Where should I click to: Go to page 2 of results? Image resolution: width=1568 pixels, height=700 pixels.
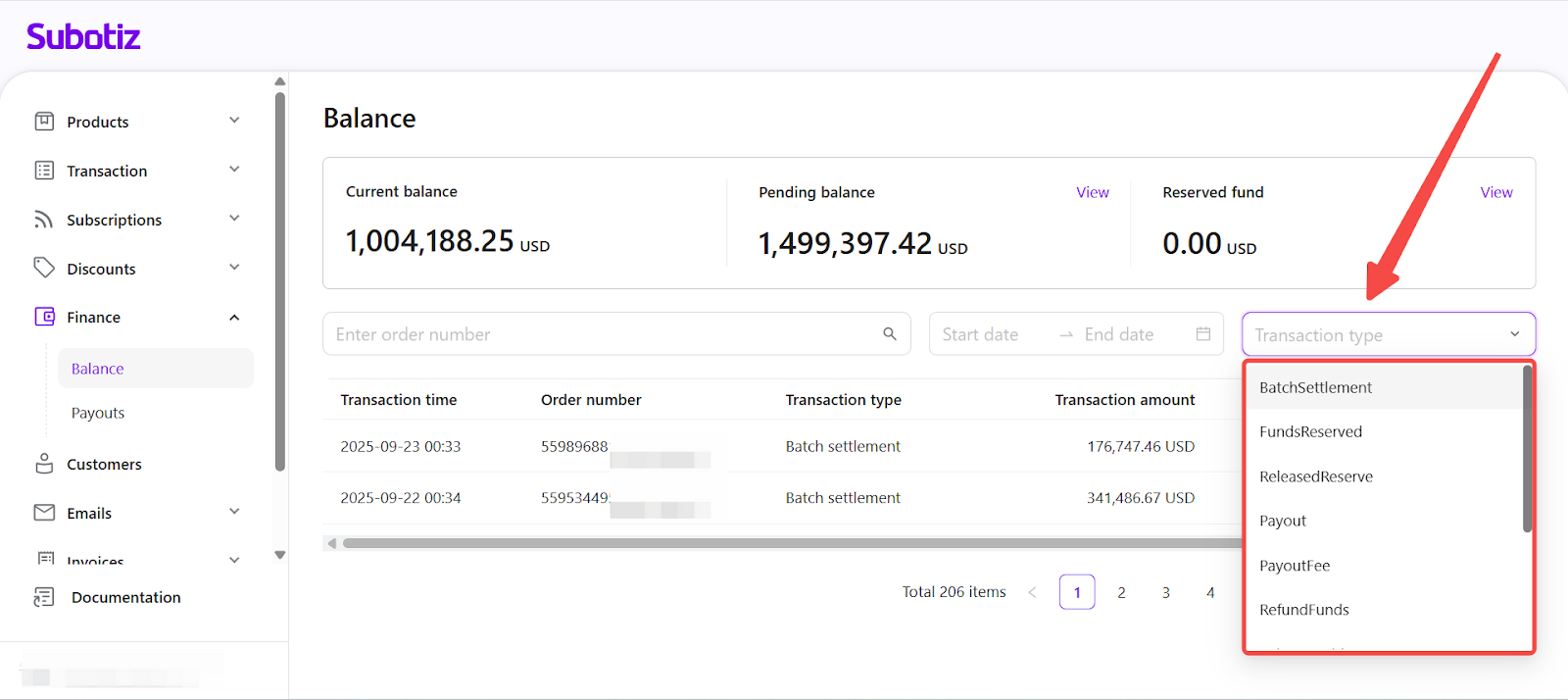(x=1121, y=592)
